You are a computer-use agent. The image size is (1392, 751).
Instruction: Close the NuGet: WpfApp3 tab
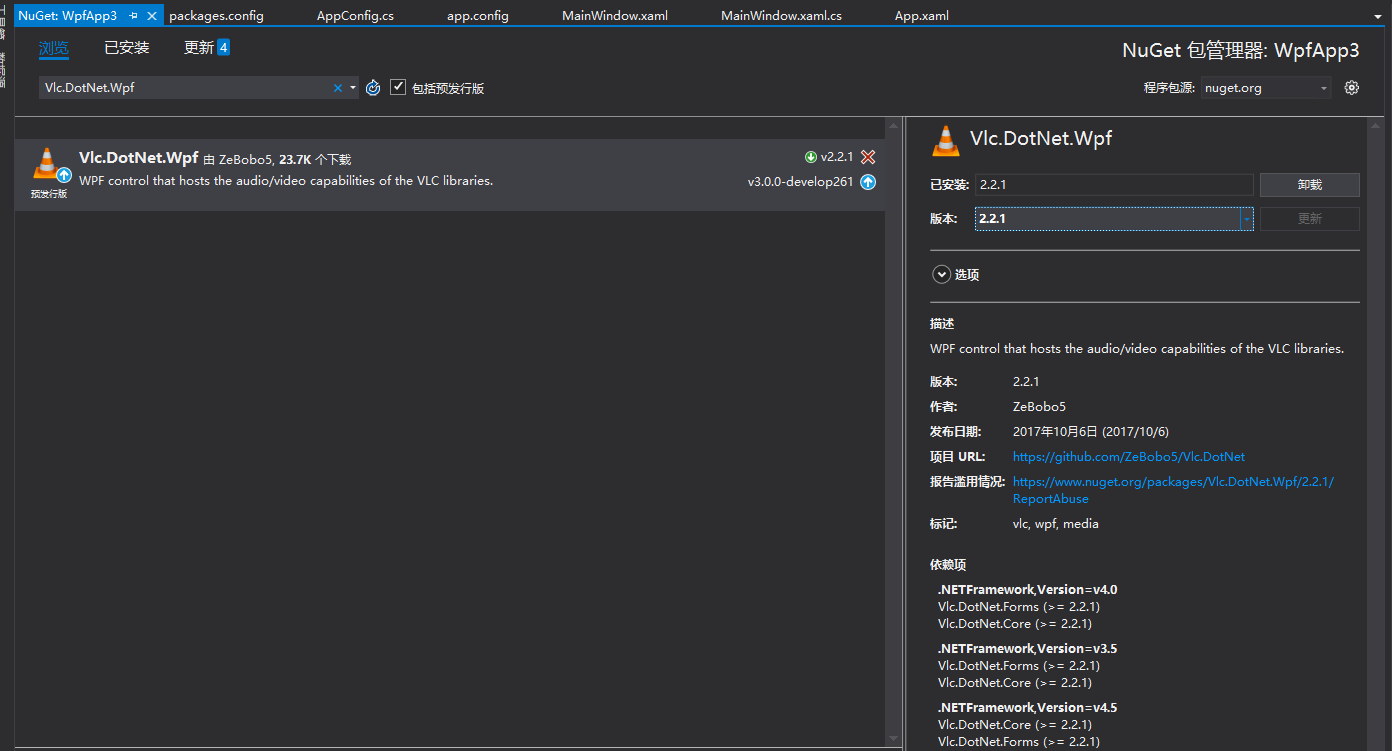(x=152, y=16)
